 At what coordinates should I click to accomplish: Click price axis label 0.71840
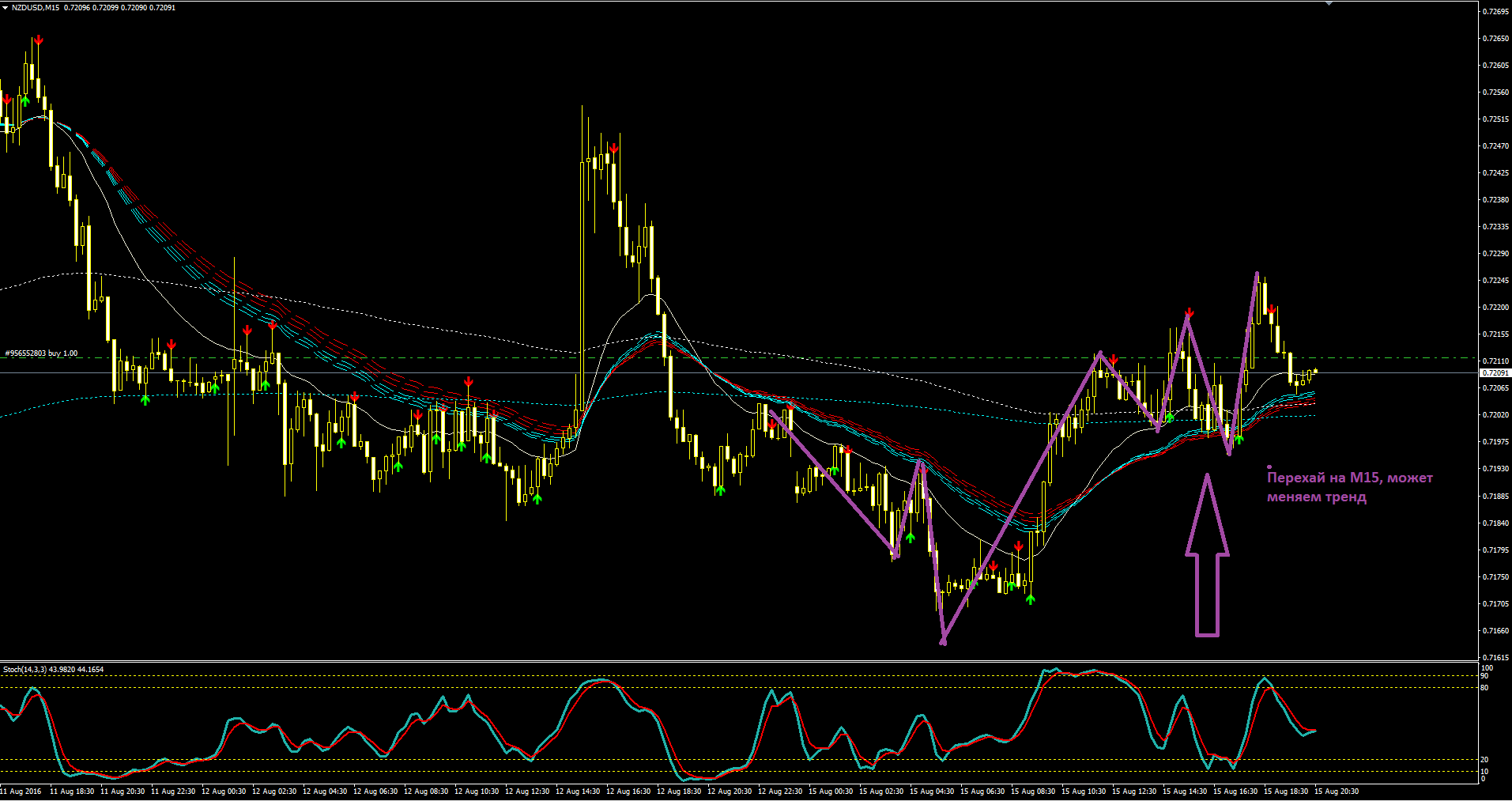1495,523
